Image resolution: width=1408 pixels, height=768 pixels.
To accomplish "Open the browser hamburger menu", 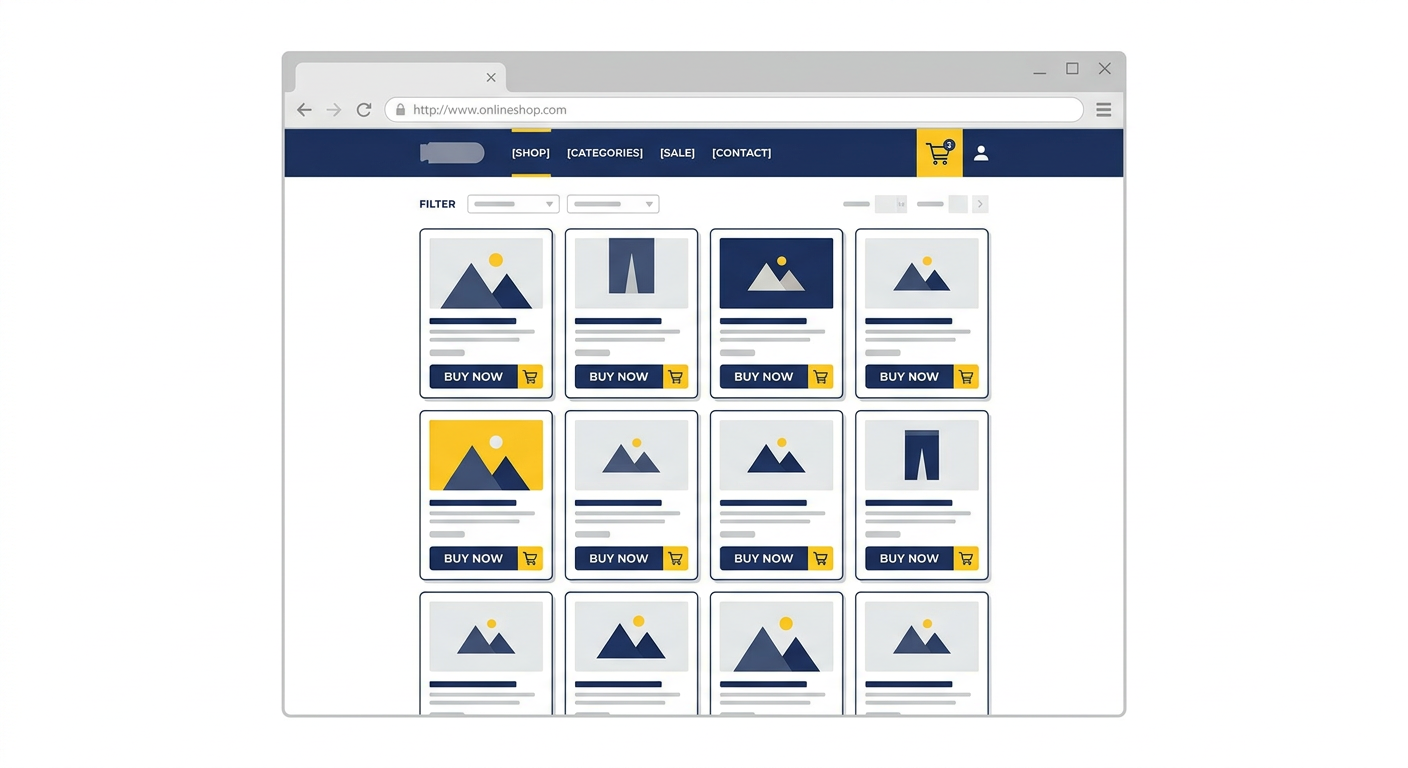I will 1104,110.
